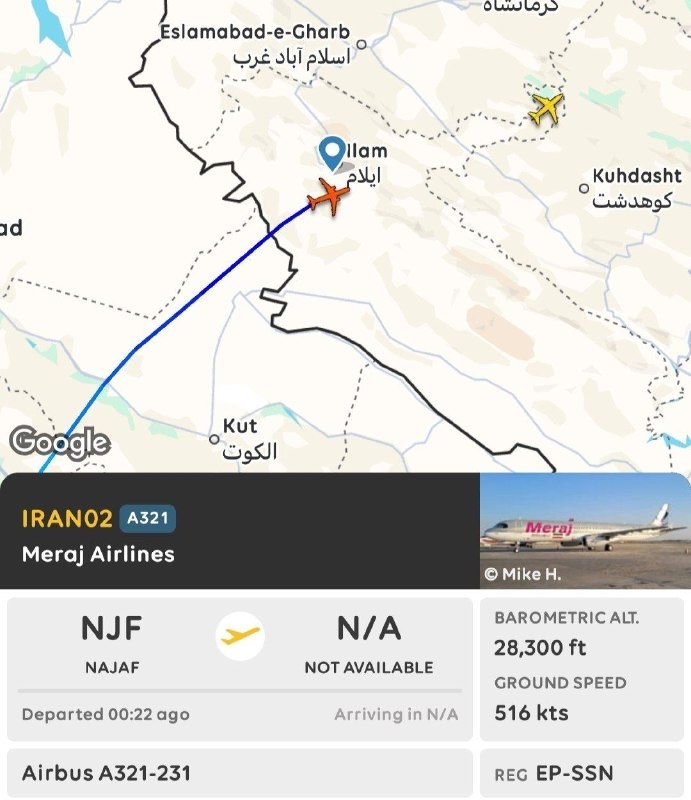Screen dimensions: 691x800
Task: Tap the blue location pin at Ilam
Action: (332, 153)
